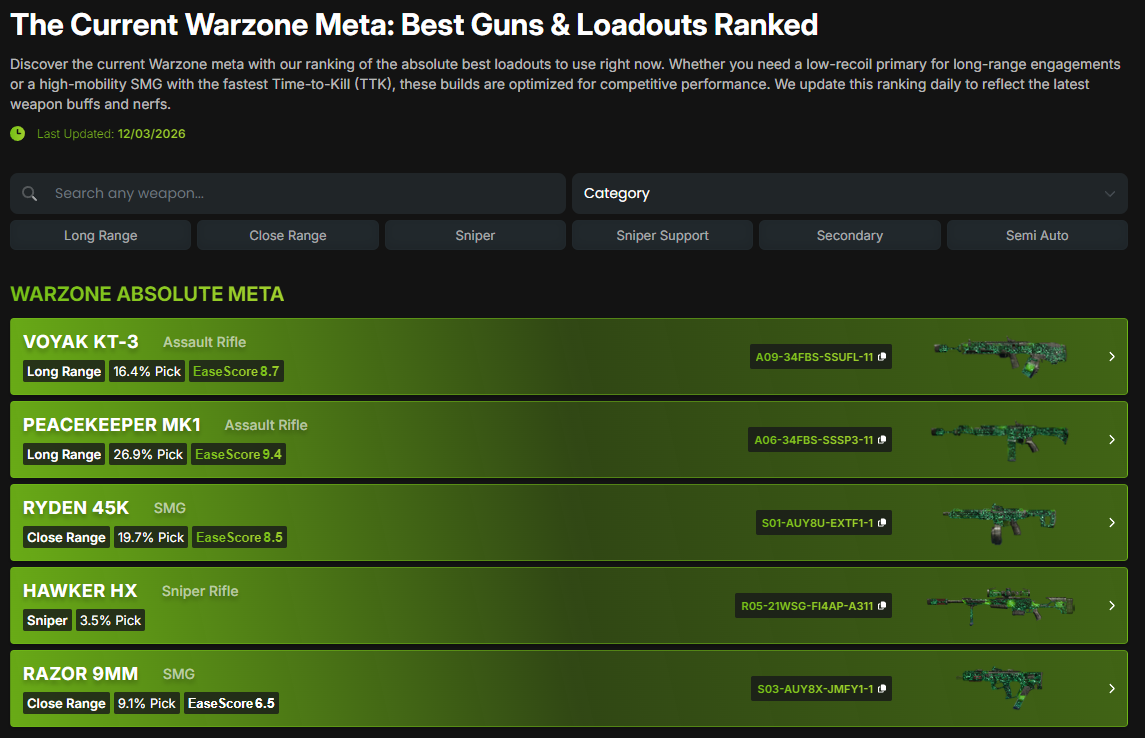
Task: Click the RAZOR 9MM EaseScore badge
Action: coord(231,703)
